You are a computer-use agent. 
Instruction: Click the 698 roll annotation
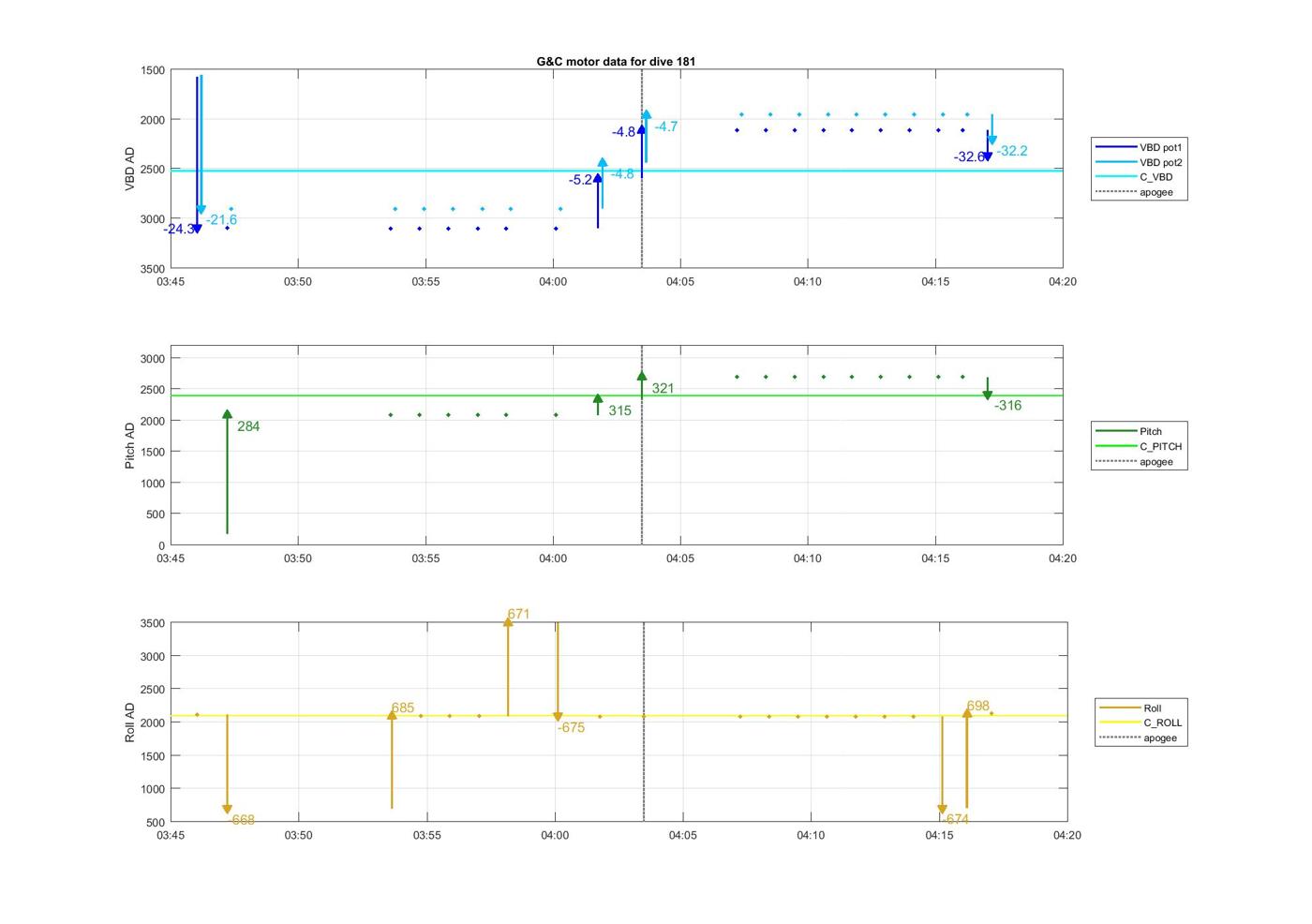click(x=978, y=707)
